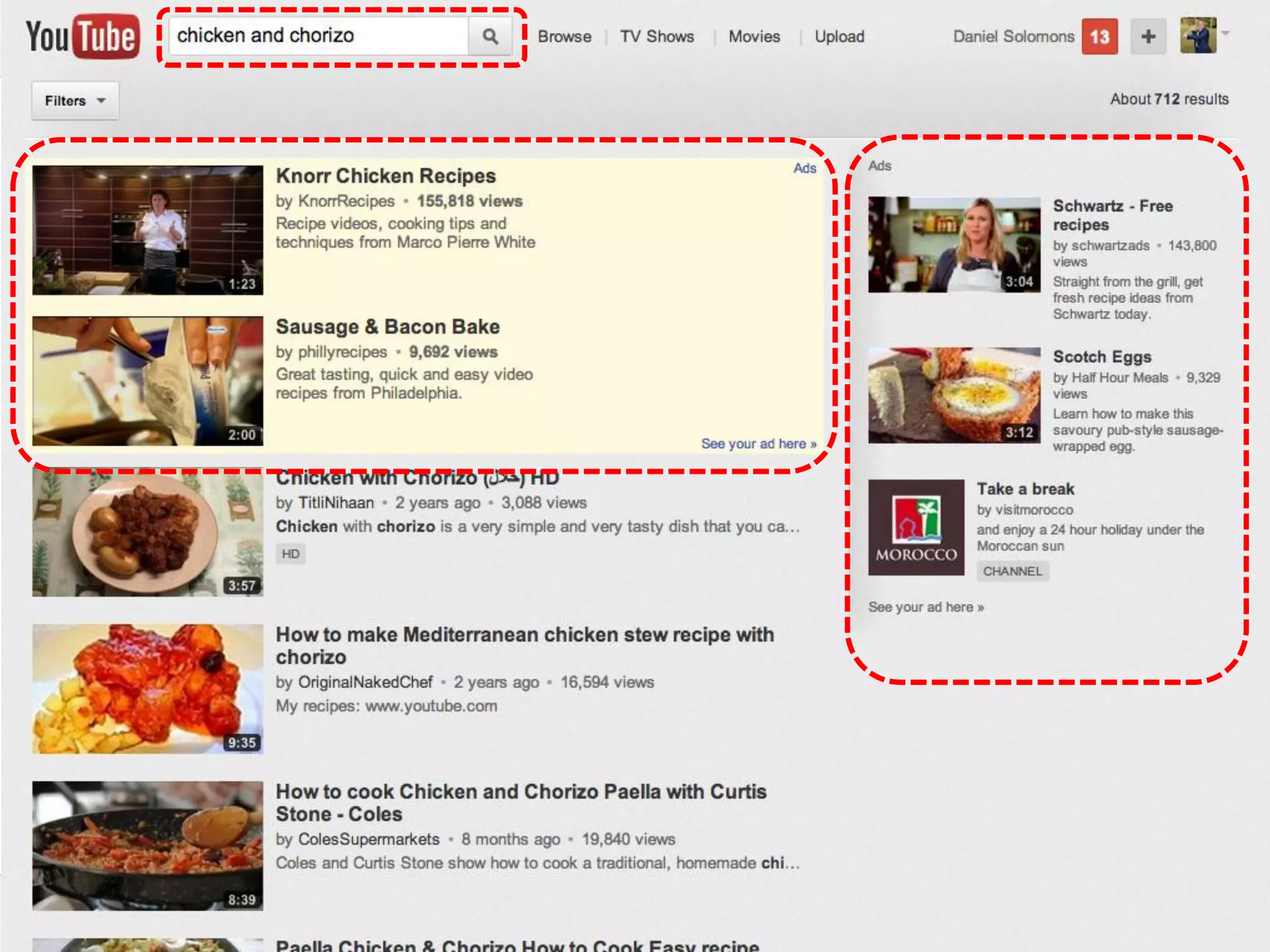
Task: Open the Daniel Solomons username link
Action: [1013, 37]
